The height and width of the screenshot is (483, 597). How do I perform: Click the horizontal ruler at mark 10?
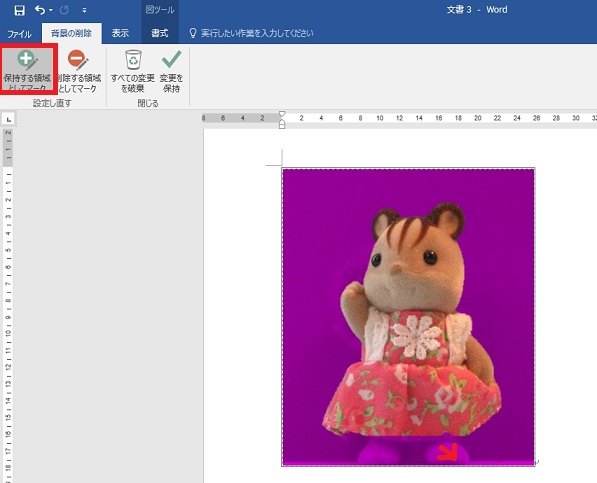point(380,118)
